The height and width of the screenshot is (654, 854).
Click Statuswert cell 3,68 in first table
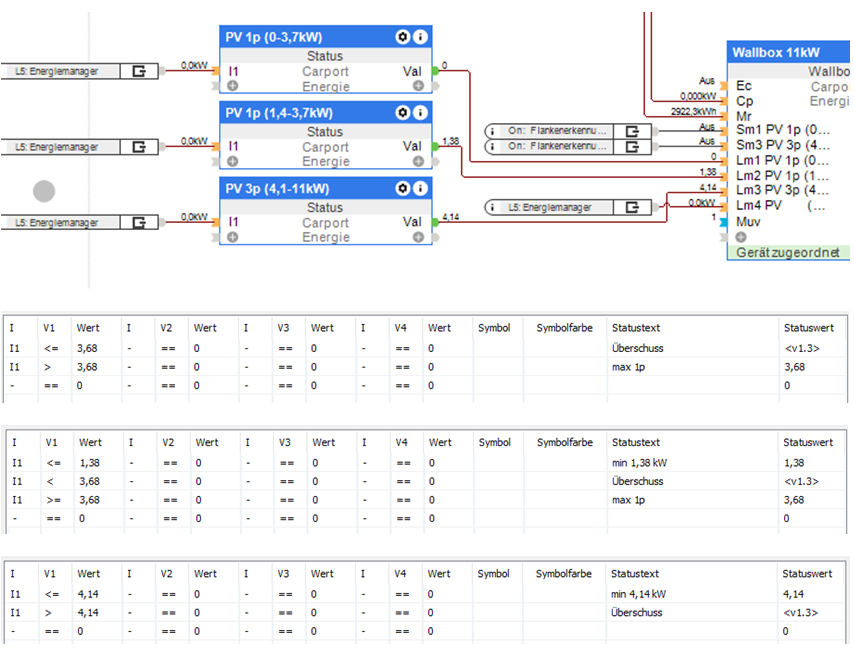coord(795,367)
